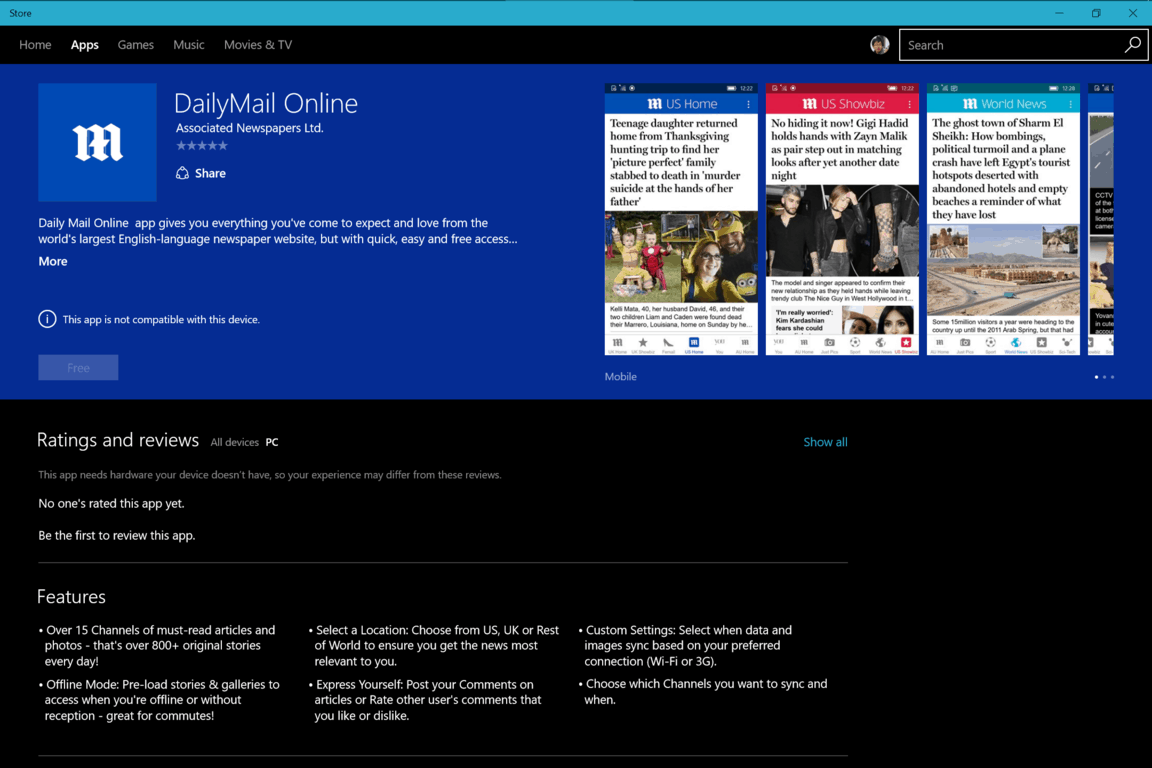Click the "DailyMail Online" app title
The image size is (1152, 768).
[266, 104]
